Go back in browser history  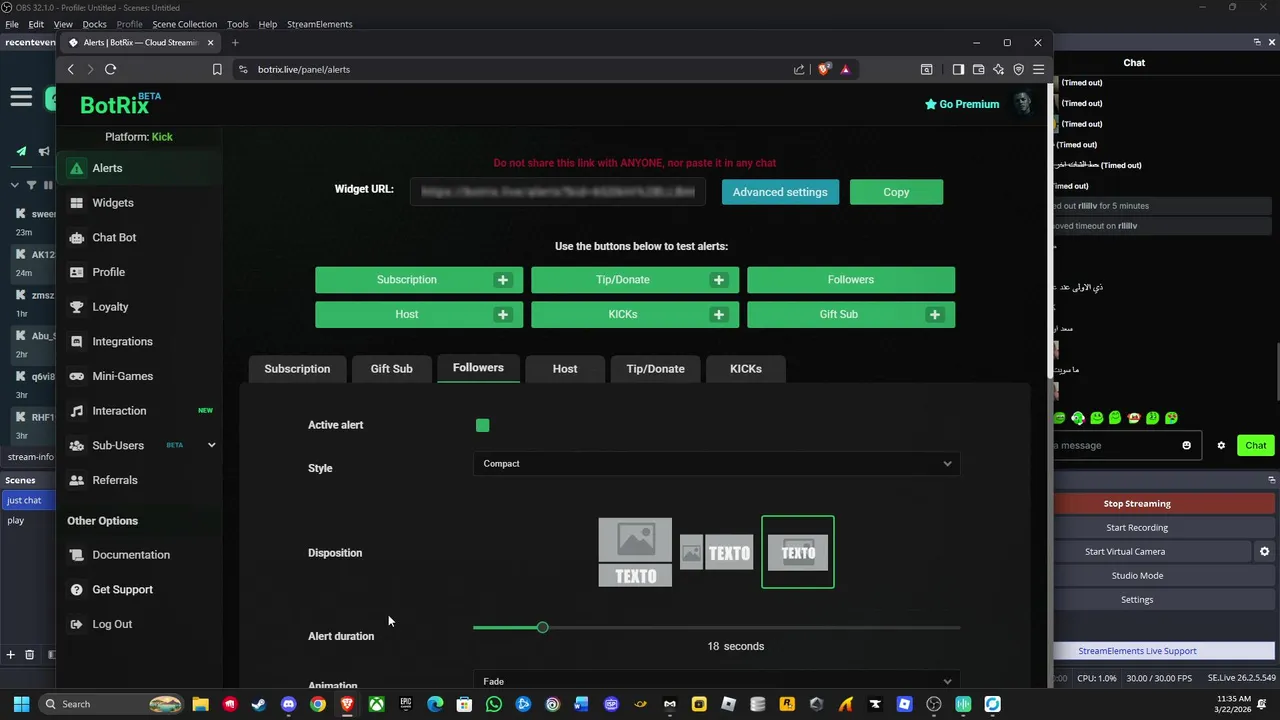(70, 69)
